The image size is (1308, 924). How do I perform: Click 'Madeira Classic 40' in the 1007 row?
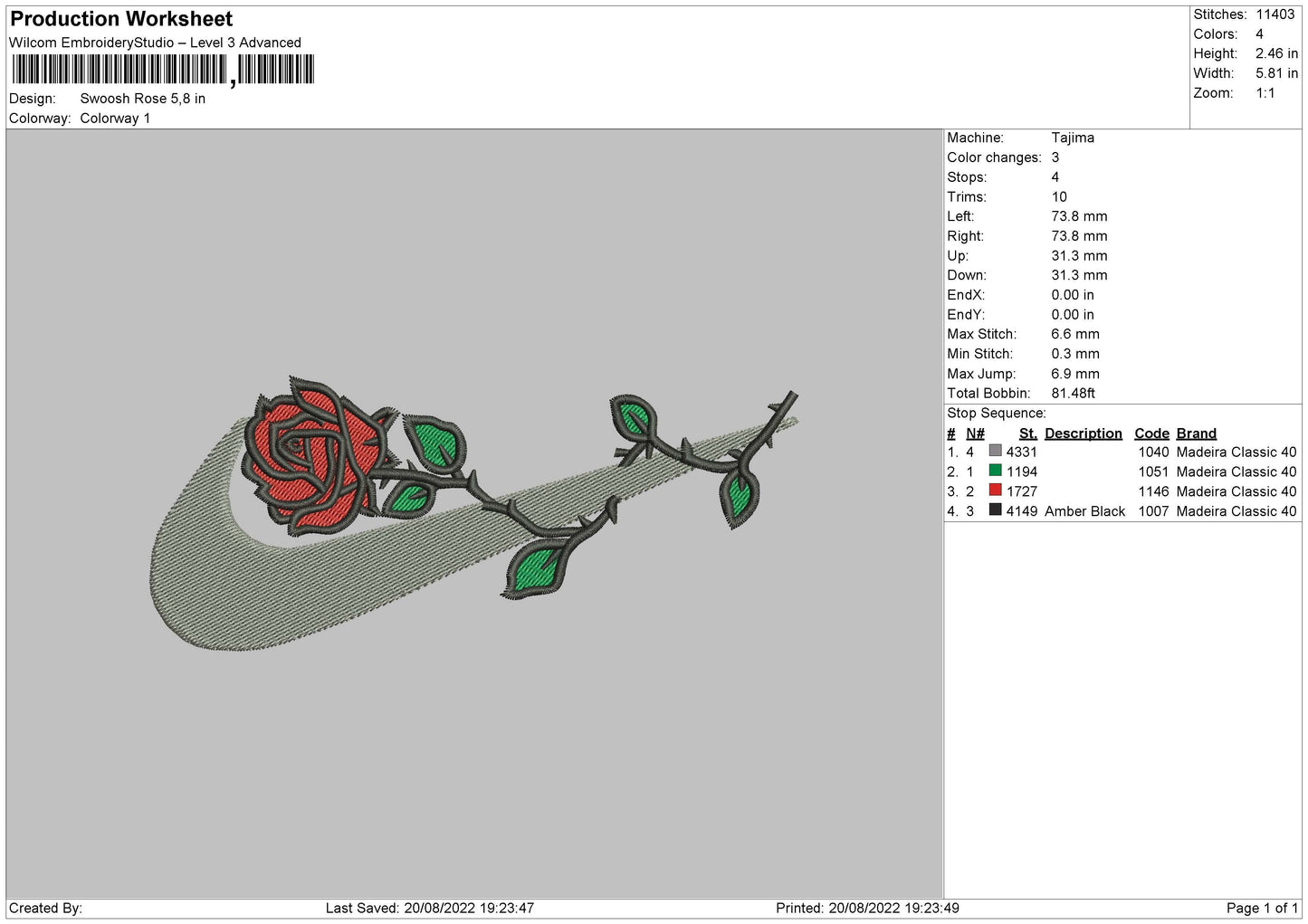pos(1236,511)
